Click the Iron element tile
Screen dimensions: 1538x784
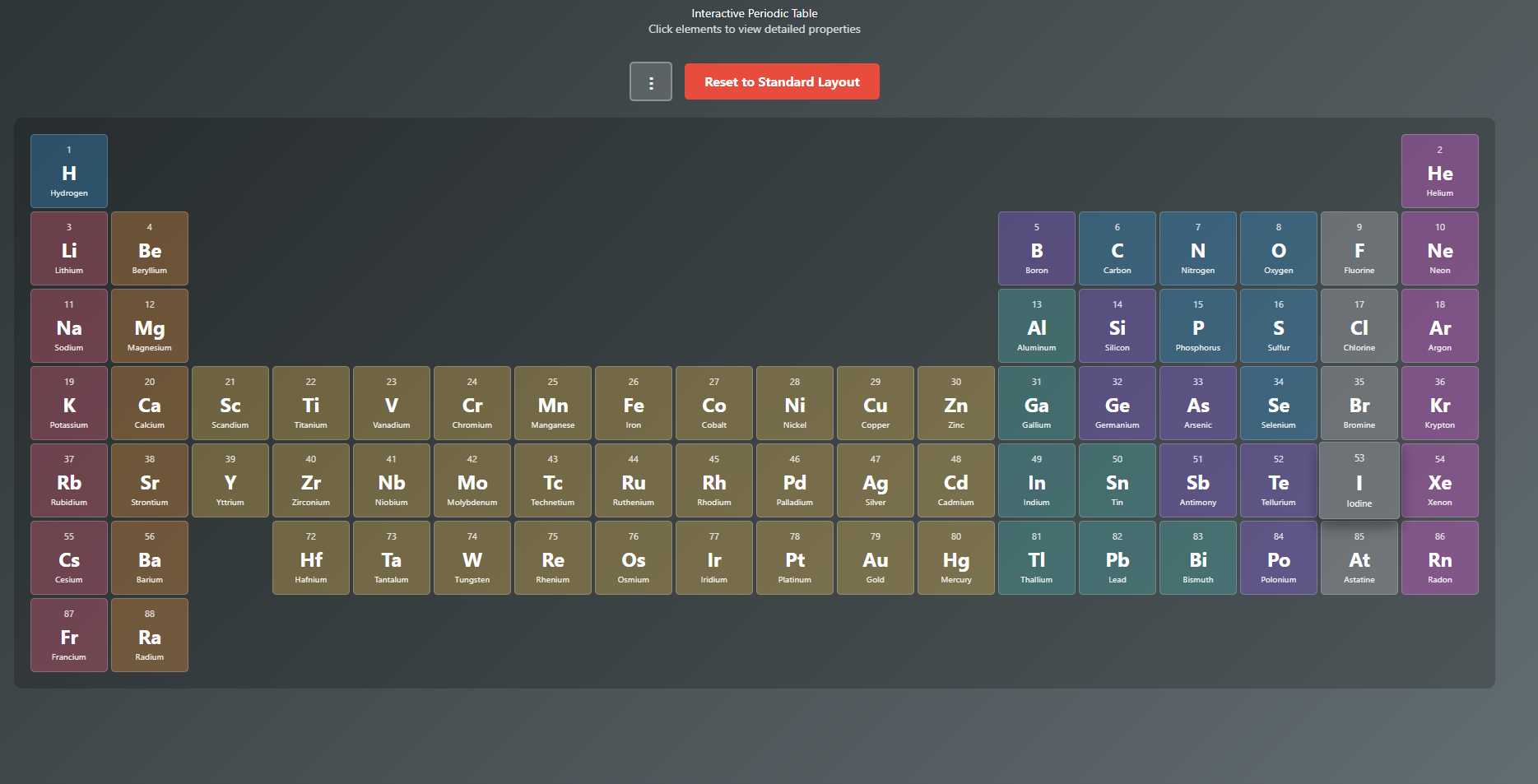pos(634,403)
